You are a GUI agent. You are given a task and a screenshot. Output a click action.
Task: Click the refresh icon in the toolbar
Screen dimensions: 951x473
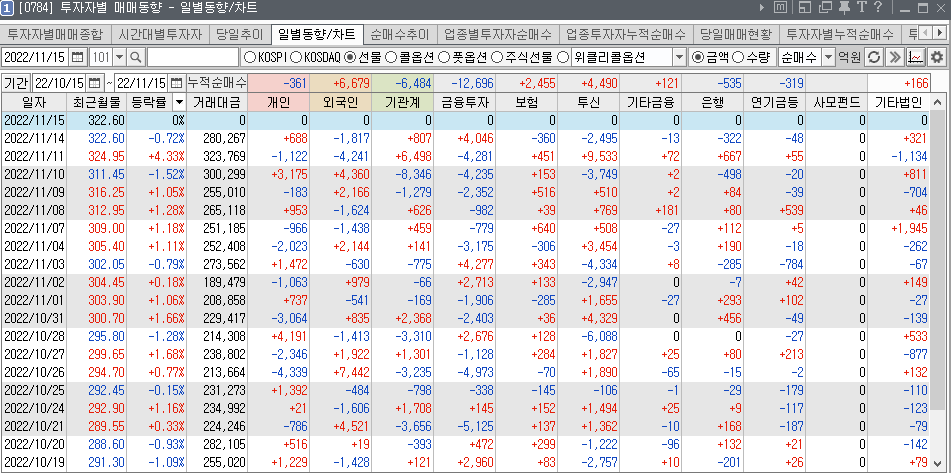pyautogui.click(x=874, y=57)
